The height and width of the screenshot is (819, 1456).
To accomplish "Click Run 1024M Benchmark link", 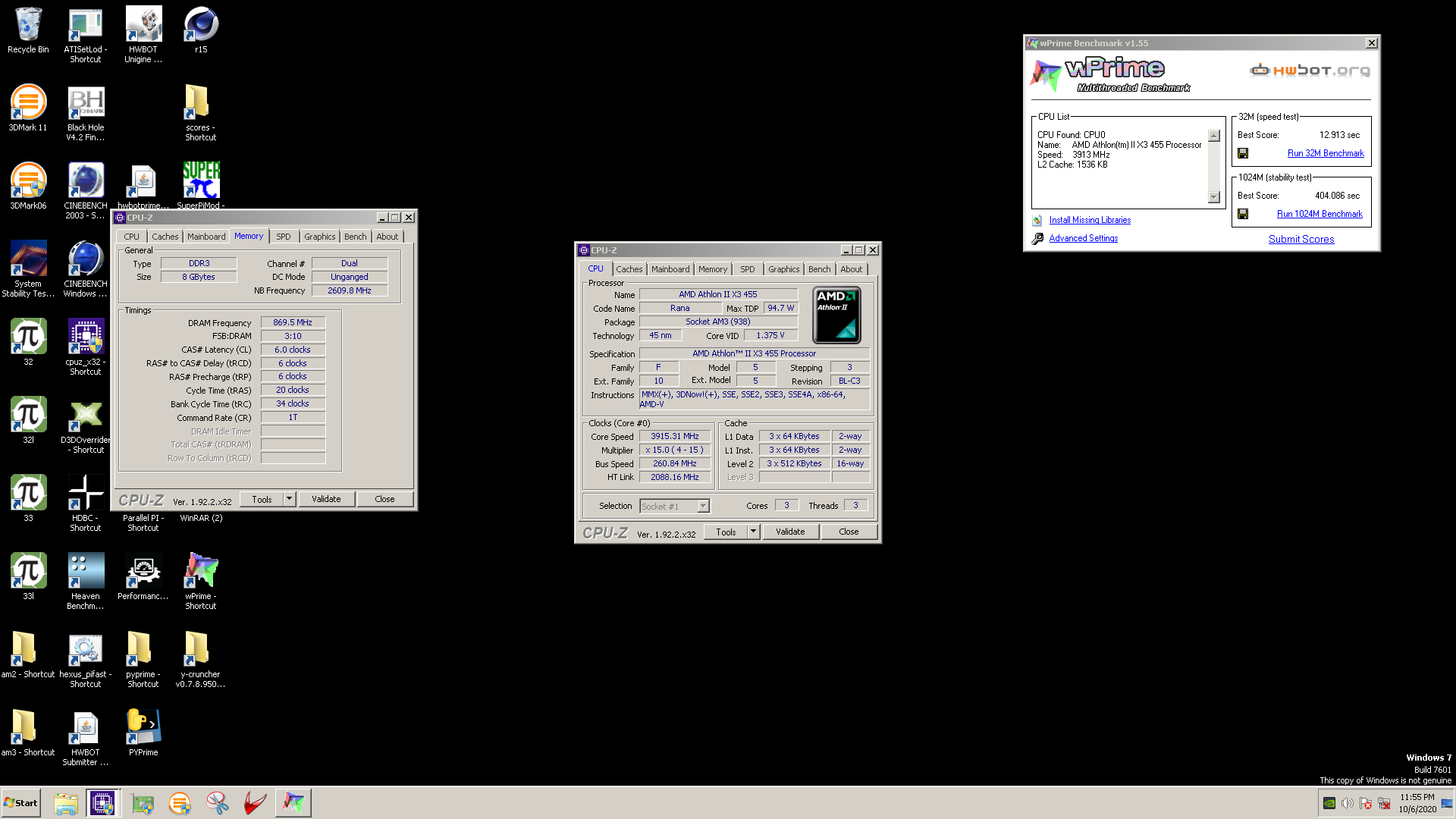I will coord(1319,214).
